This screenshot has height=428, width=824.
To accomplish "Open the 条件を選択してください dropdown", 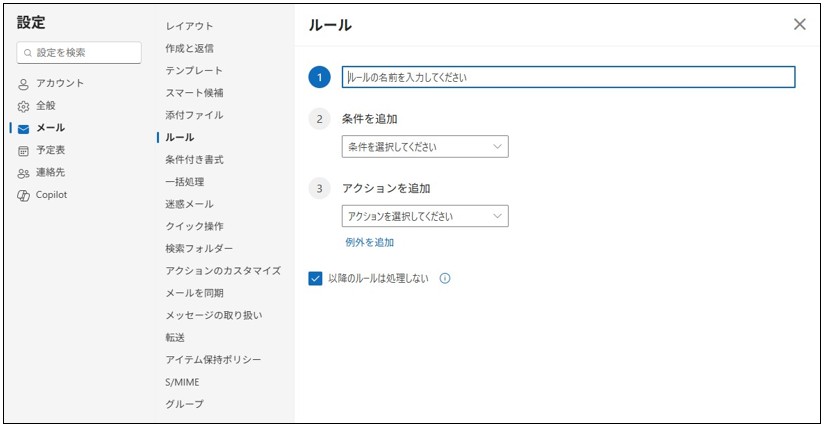I will pyautogui.click(x=424, y=147).
